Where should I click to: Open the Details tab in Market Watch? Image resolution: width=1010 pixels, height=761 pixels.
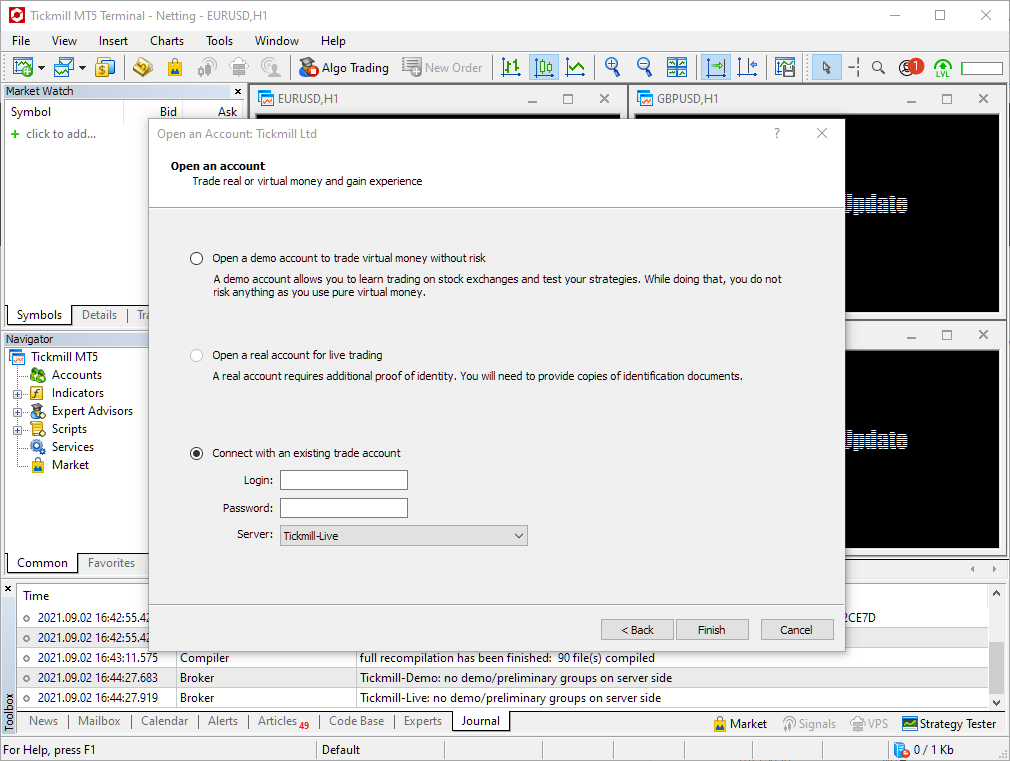click(99, 315)
